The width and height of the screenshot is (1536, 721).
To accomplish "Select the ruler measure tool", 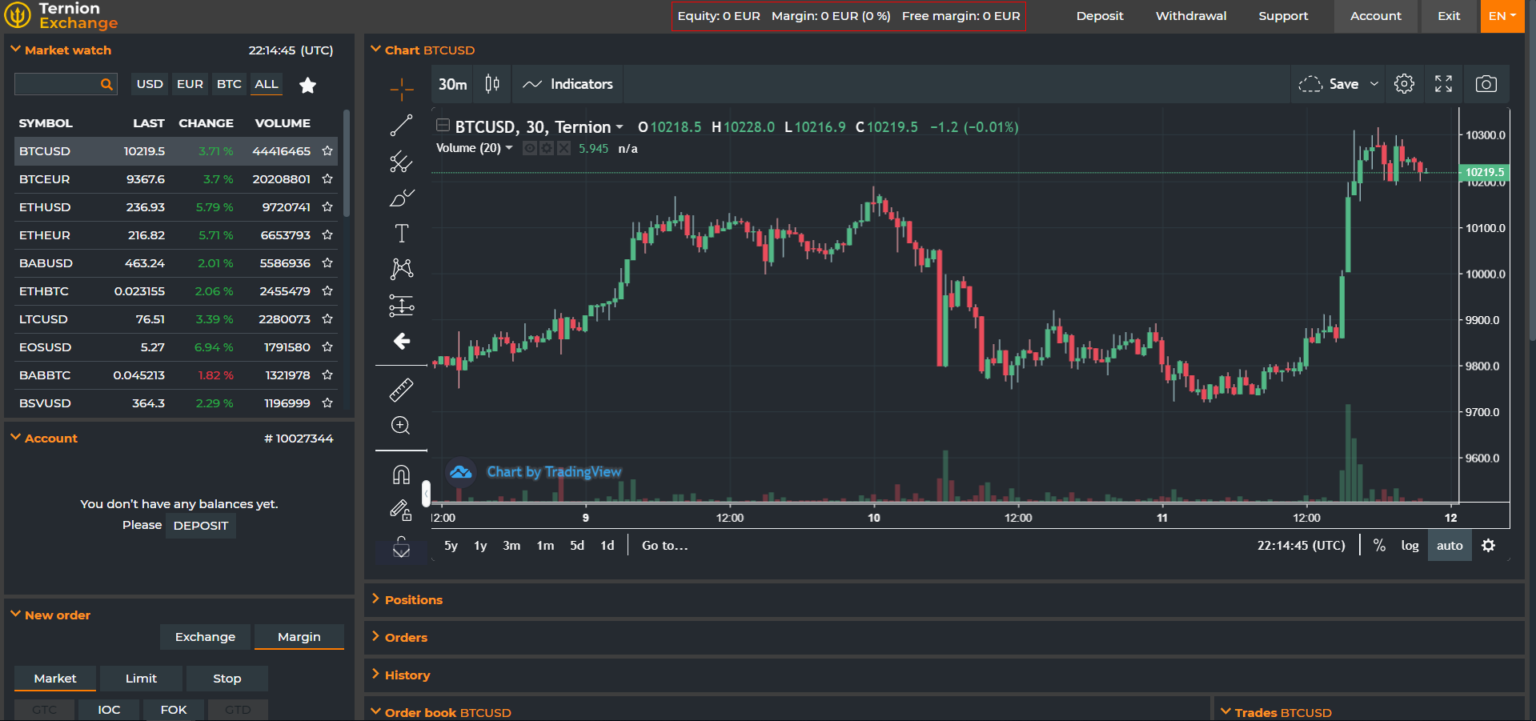I will coord(401,389).
